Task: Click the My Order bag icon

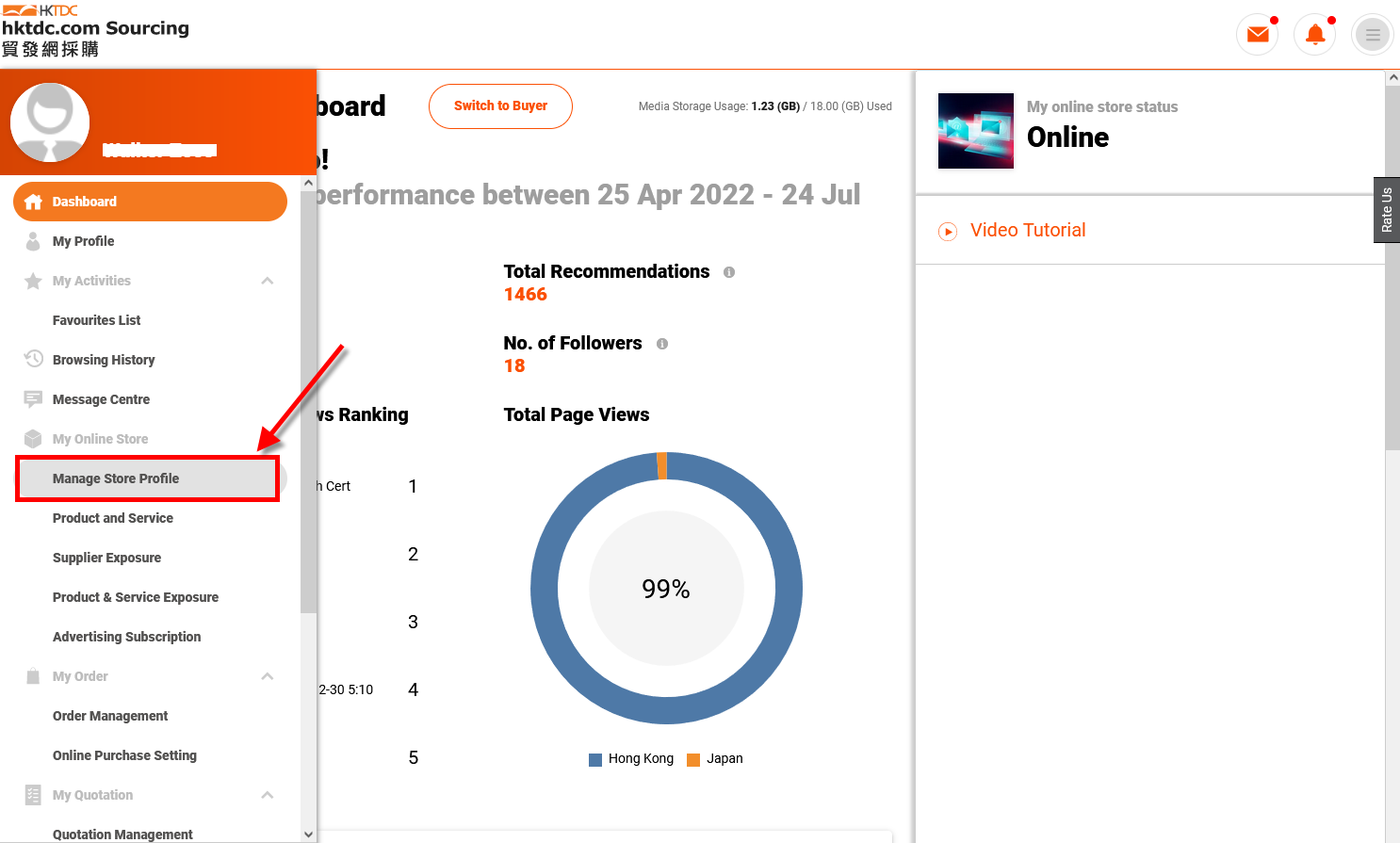Action: click(33, 676)
